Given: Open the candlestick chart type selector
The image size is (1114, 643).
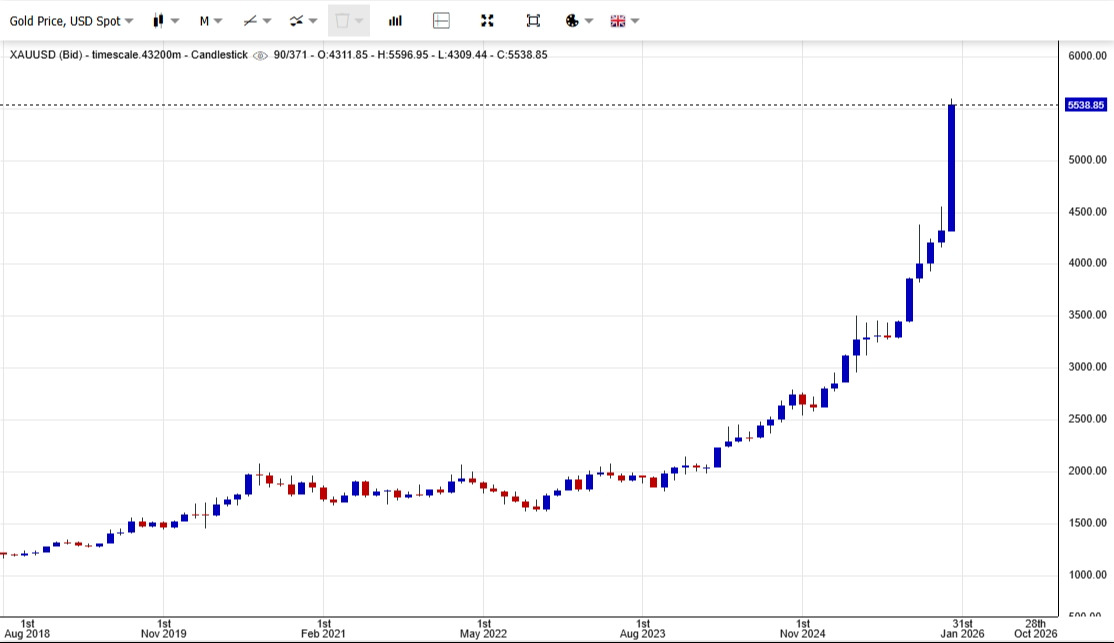Looking at the screenshot, I should pos(158,20).
